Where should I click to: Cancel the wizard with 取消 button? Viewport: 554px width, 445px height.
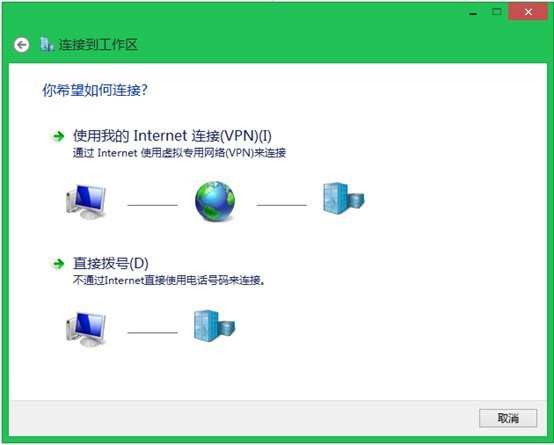point(508,418)
